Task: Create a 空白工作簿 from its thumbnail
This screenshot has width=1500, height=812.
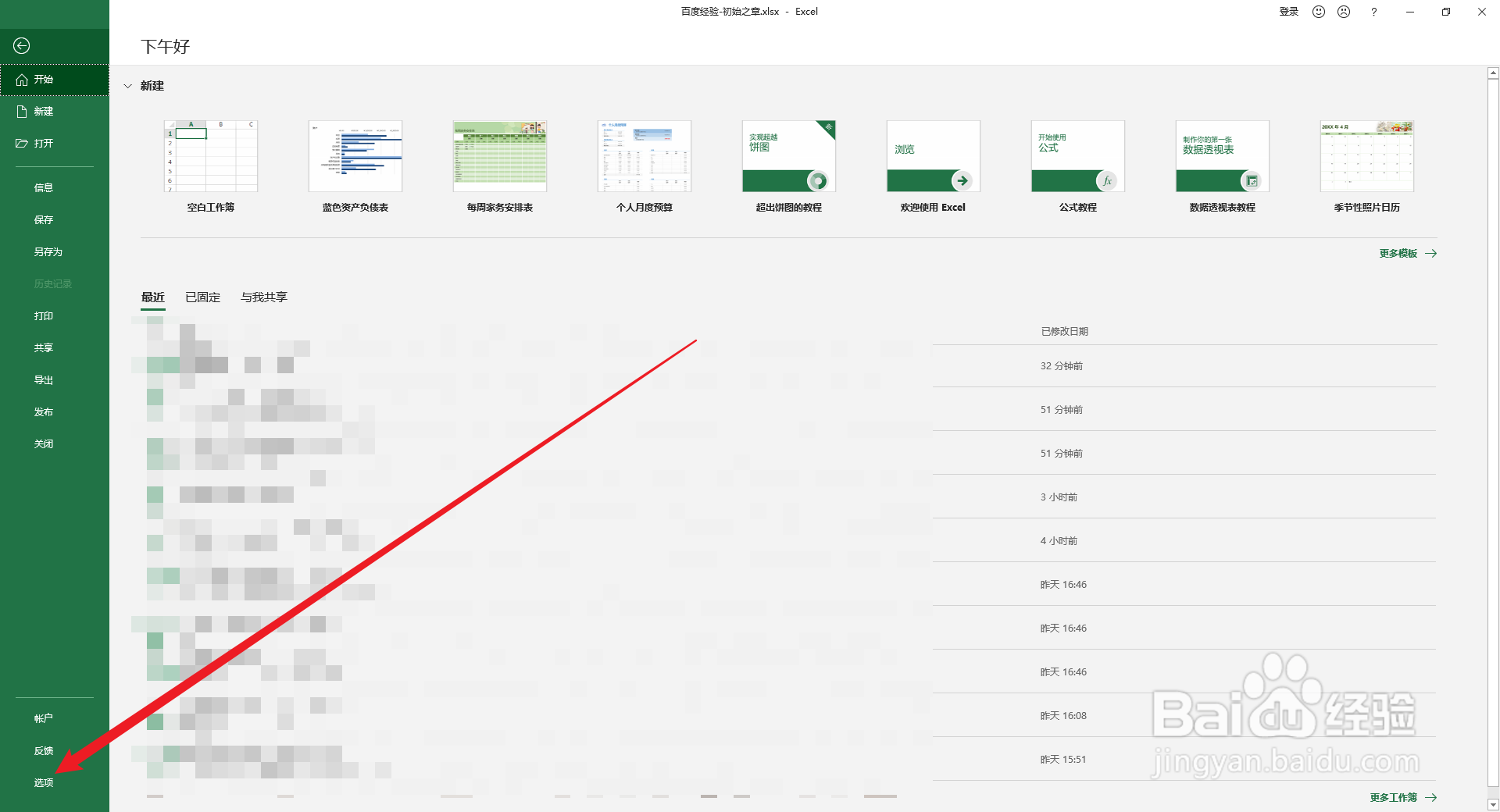Action: click(x=211, y=156)
